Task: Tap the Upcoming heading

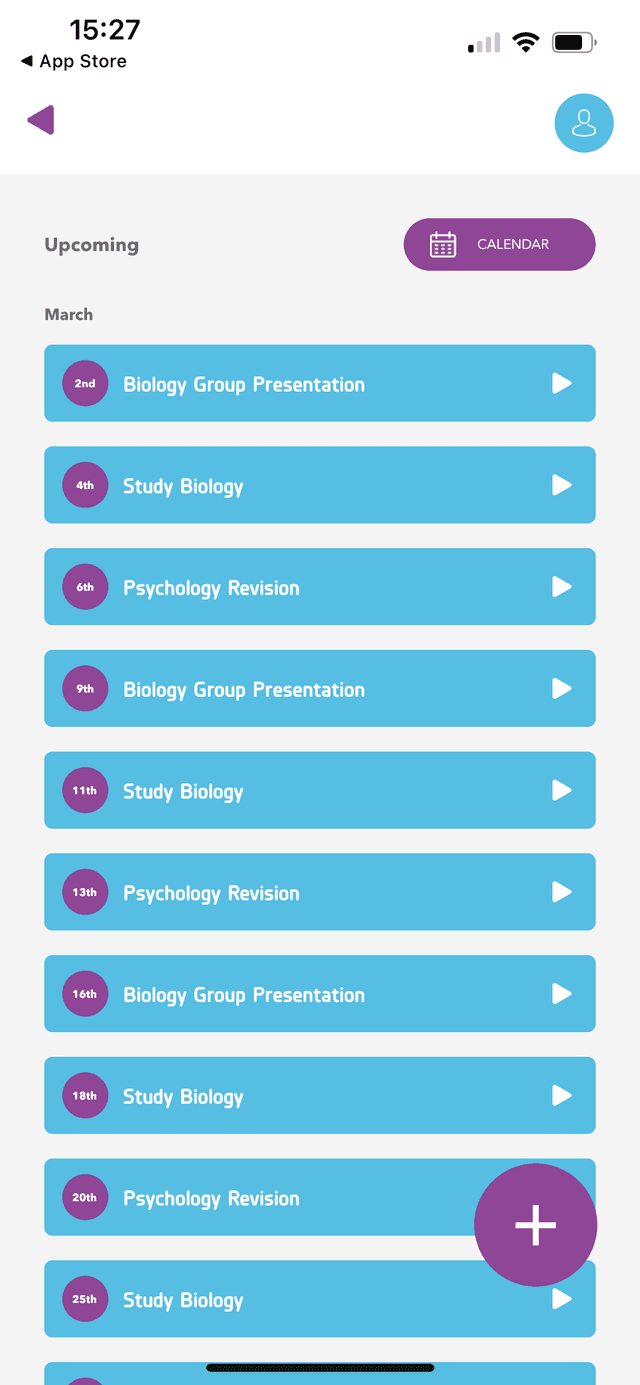Action: [x=91, y=244]
